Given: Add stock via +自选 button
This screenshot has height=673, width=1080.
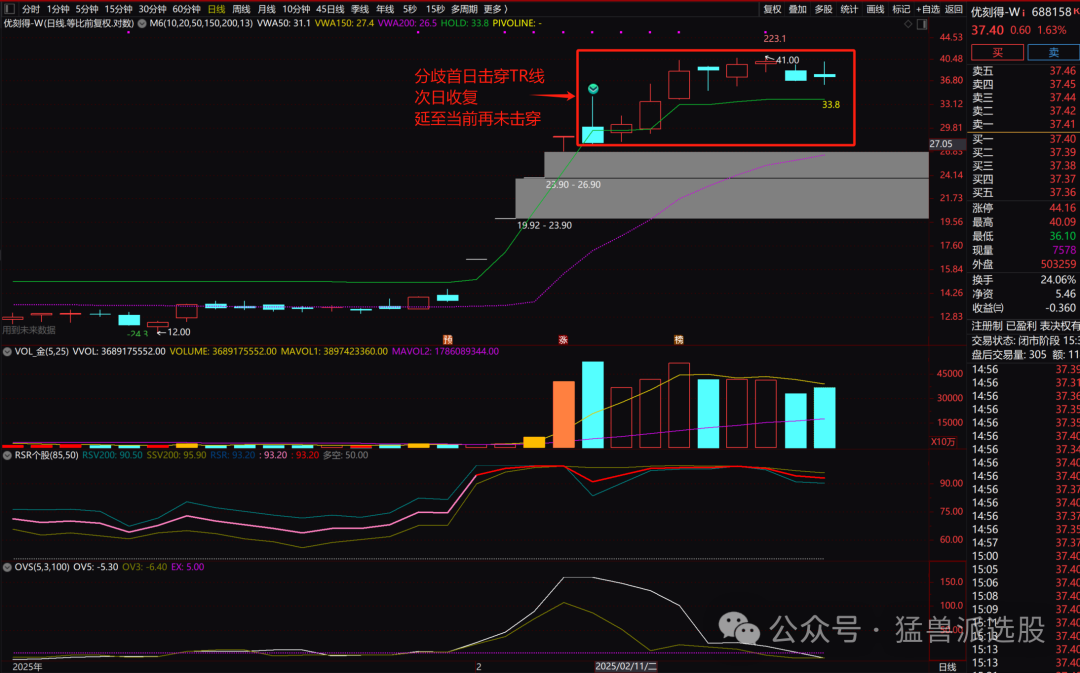Looking at the screenshot, I should pos(928,9).
